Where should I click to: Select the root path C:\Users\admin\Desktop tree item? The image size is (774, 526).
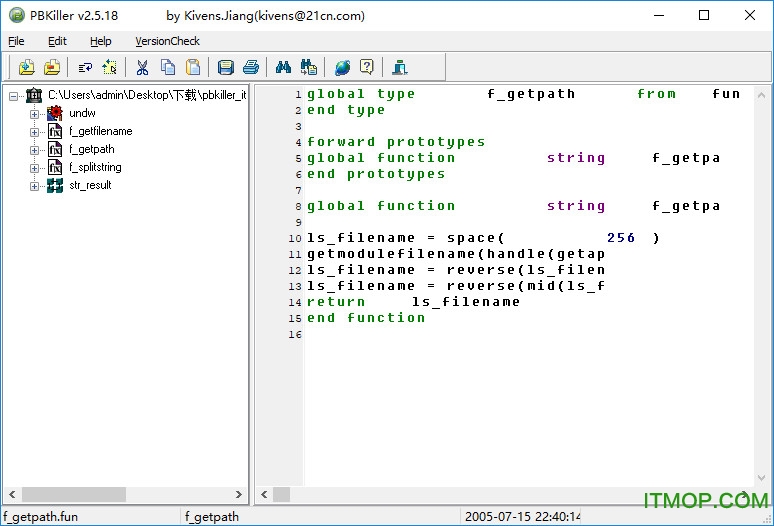point(147,95)
